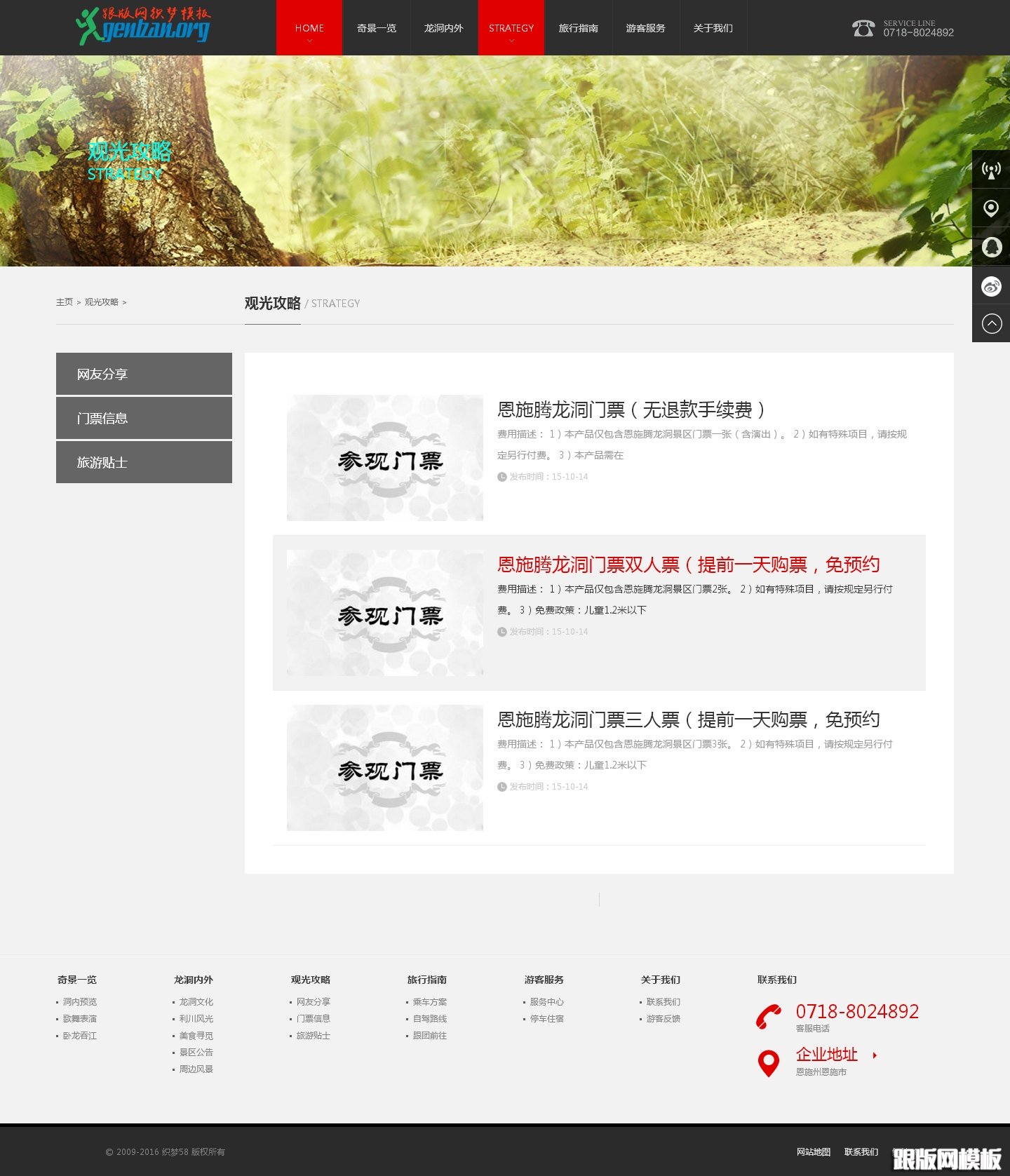Open thumbnail of 双人票 ticket article
The width and height of the screenshot is (1010, 1176).
tap(385, 613)
